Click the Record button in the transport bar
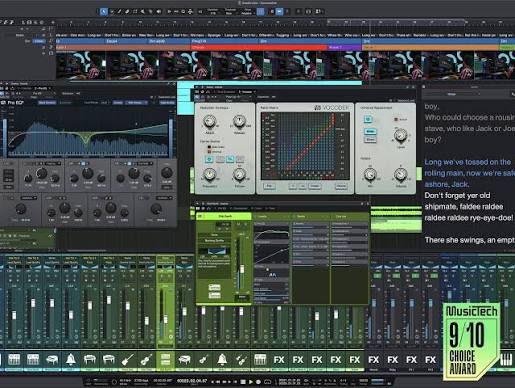This screenshot has width=515, height=388. (x=258, y=381)
